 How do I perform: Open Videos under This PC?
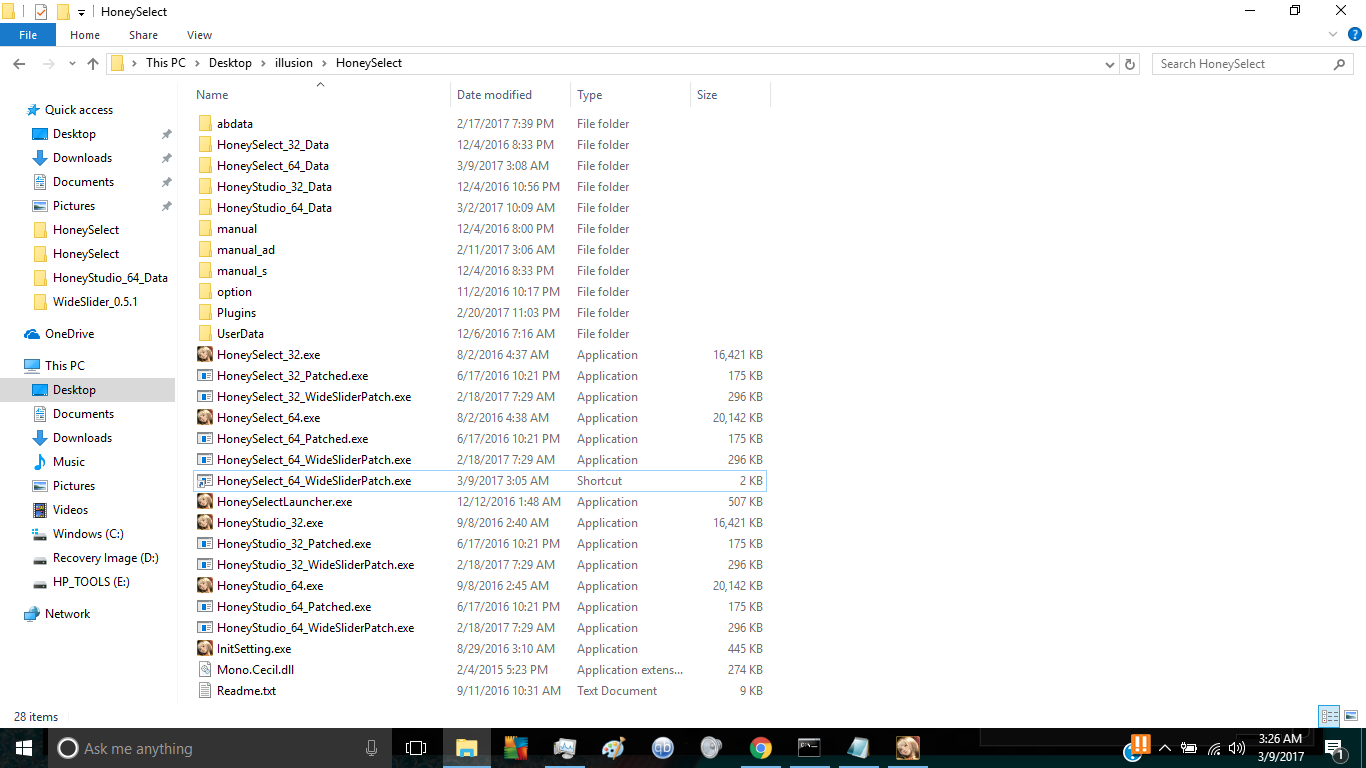click(x=71, y=510)
